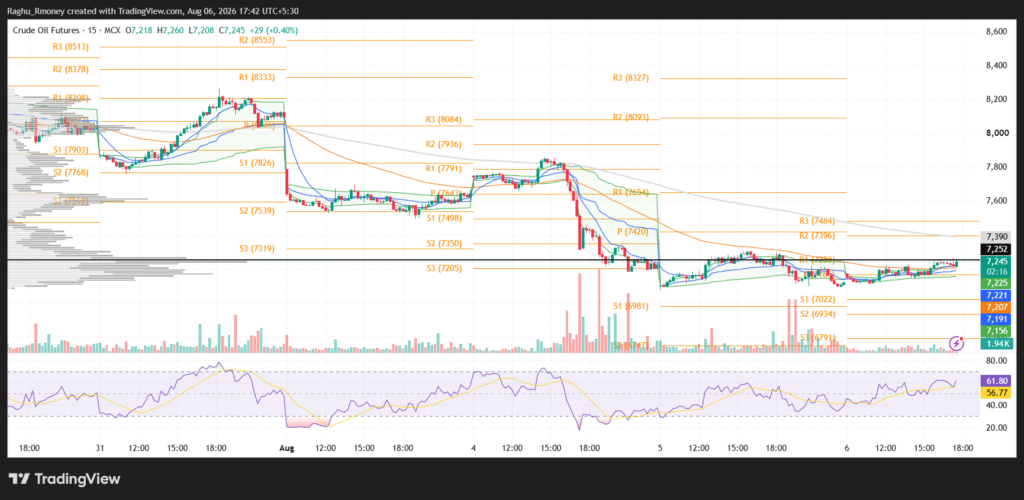Click the 7,800 price axis label

point(997,167)
